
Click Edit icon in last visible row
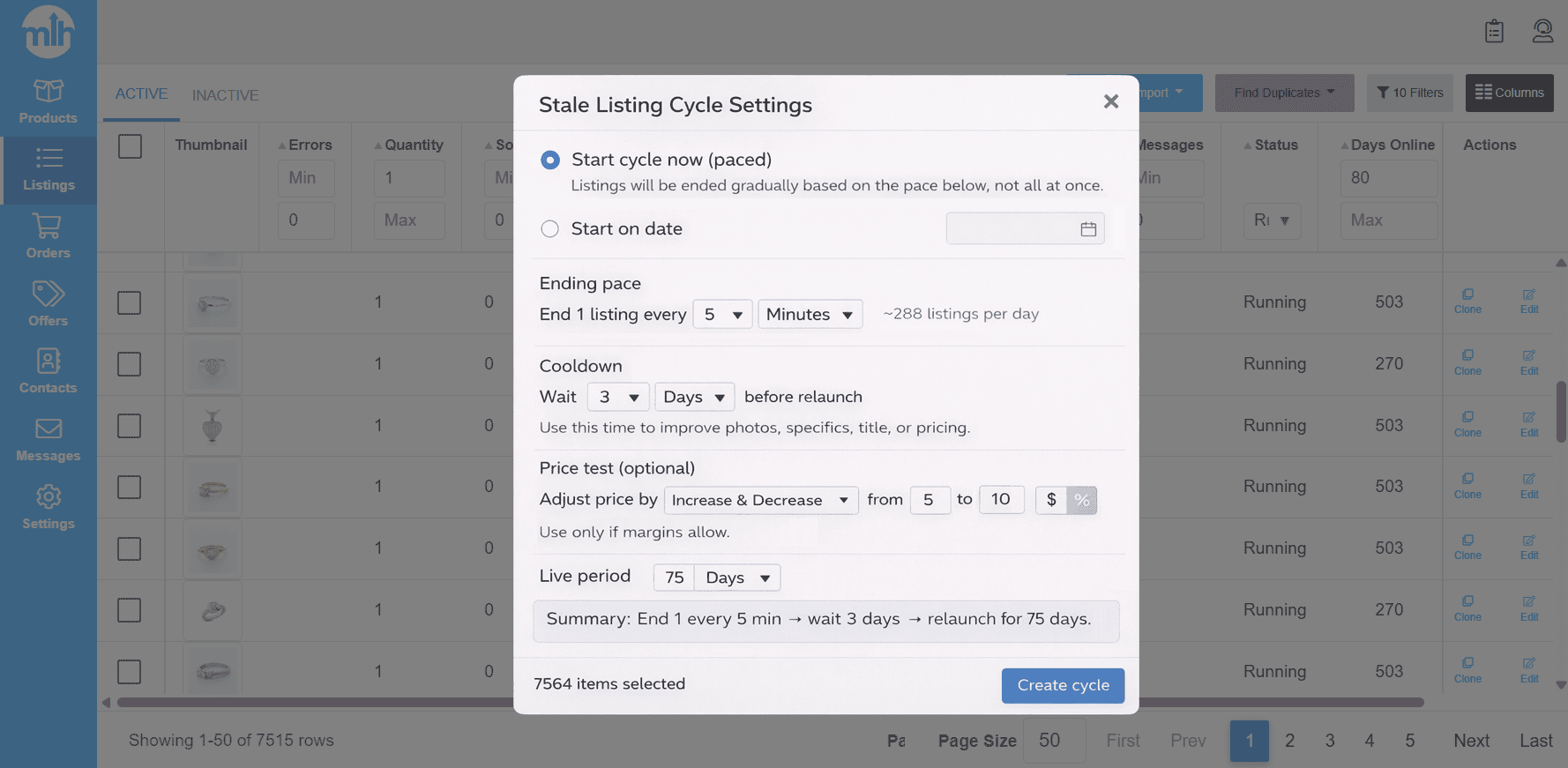coord(1528,670)
